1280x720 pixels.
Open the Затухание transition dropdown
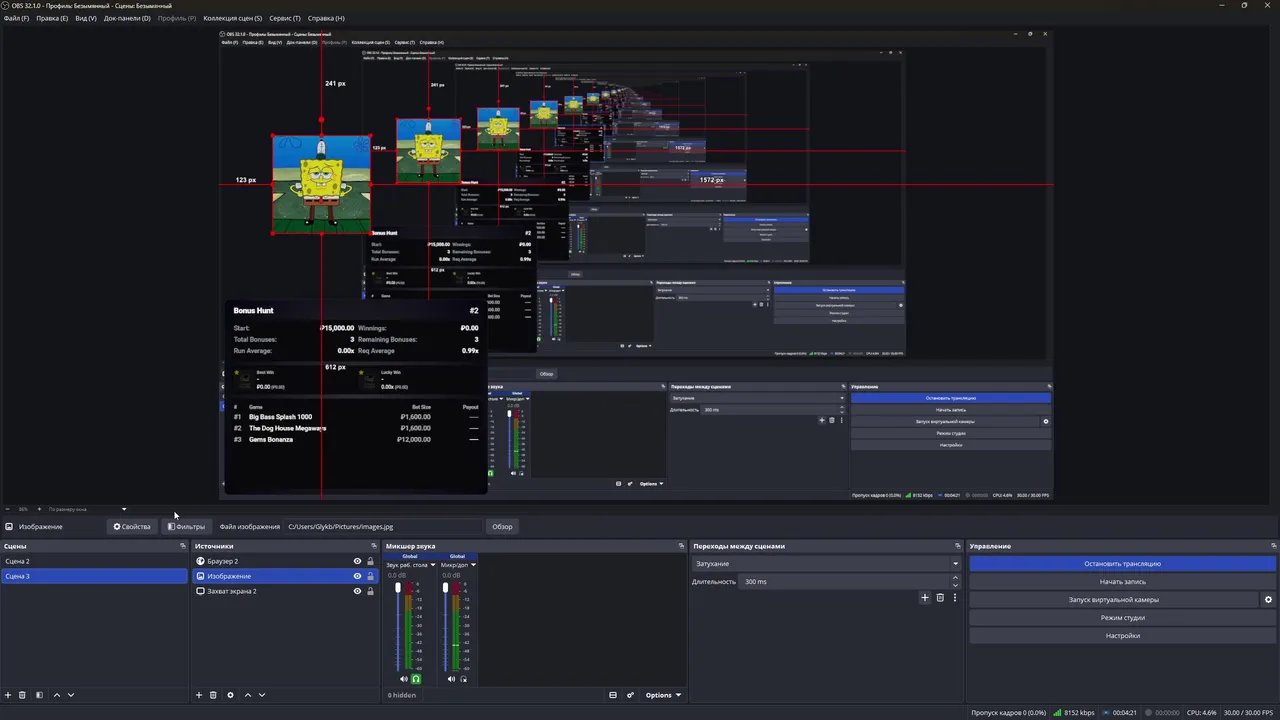coord(827,563)
